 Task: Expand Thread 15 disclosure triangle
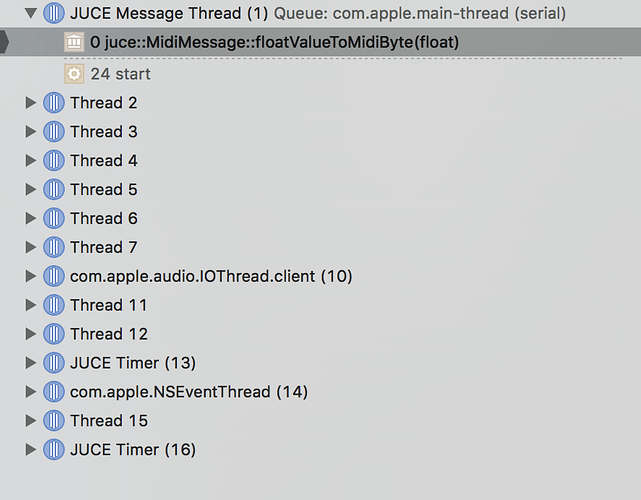(31, 421)
